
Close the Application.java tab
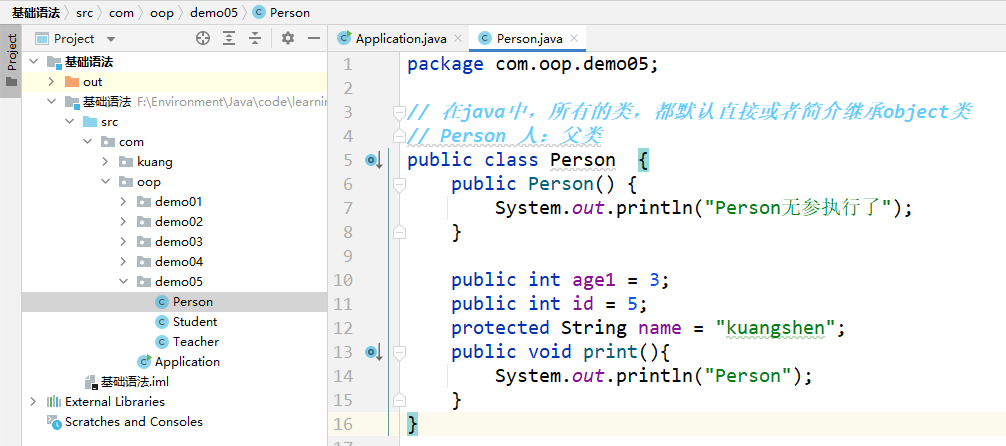(457, 39)
